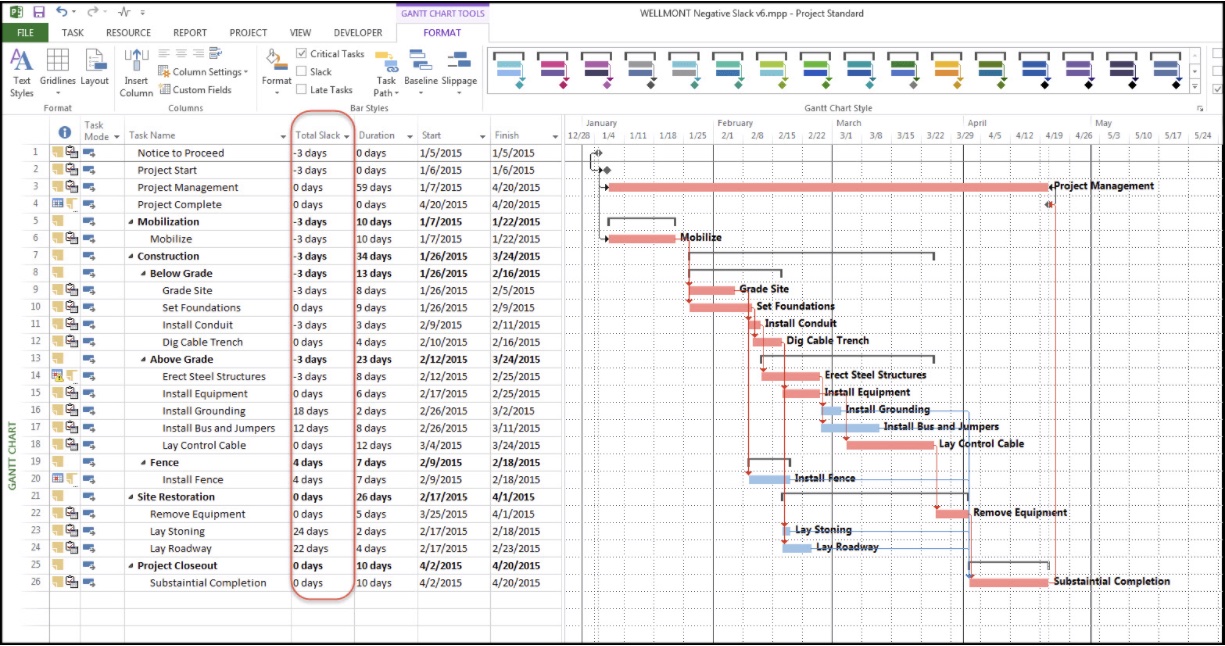Open the Total Slack column filter dropdown
Screen dimensions: 1225x646
[x=347, y=136]
